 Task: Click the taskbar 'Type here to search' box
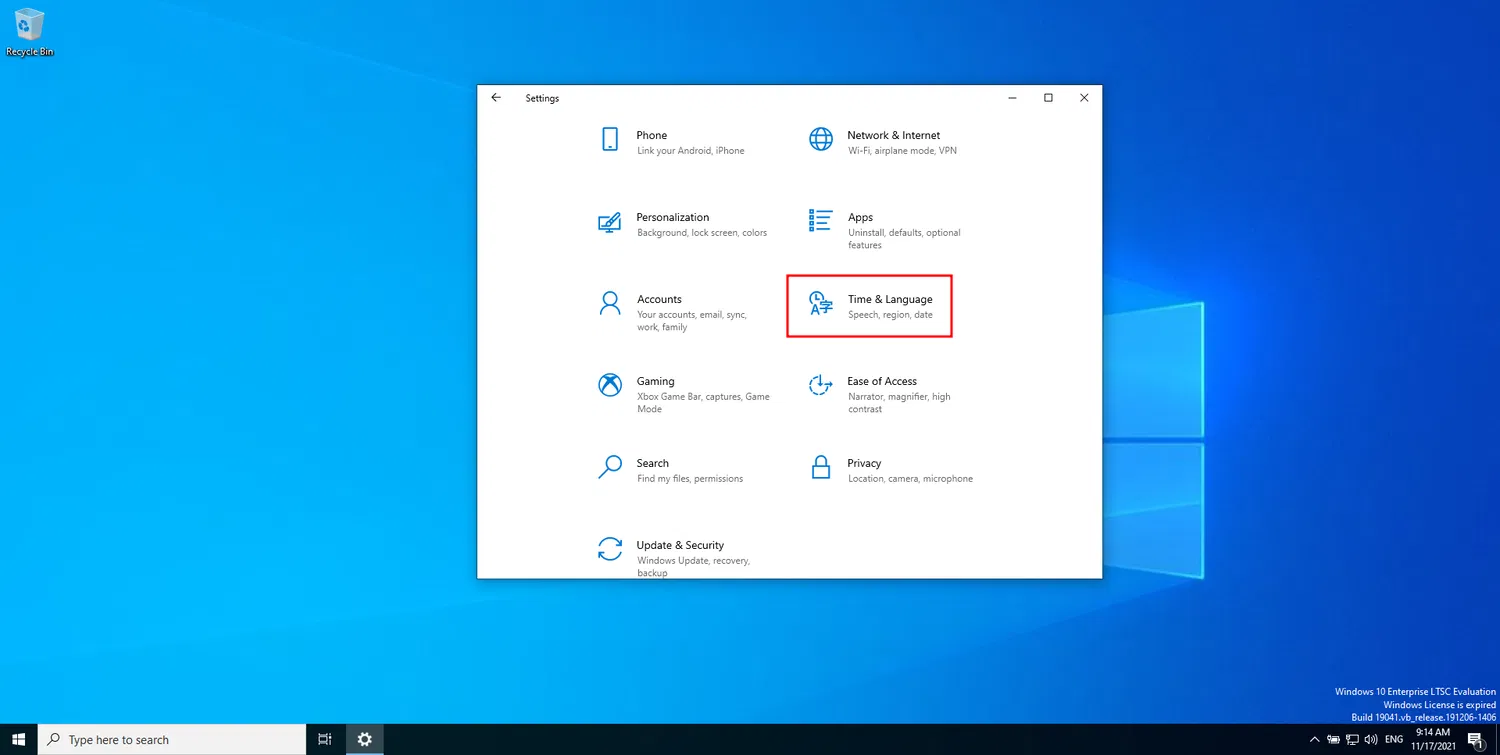coord(172,739)
